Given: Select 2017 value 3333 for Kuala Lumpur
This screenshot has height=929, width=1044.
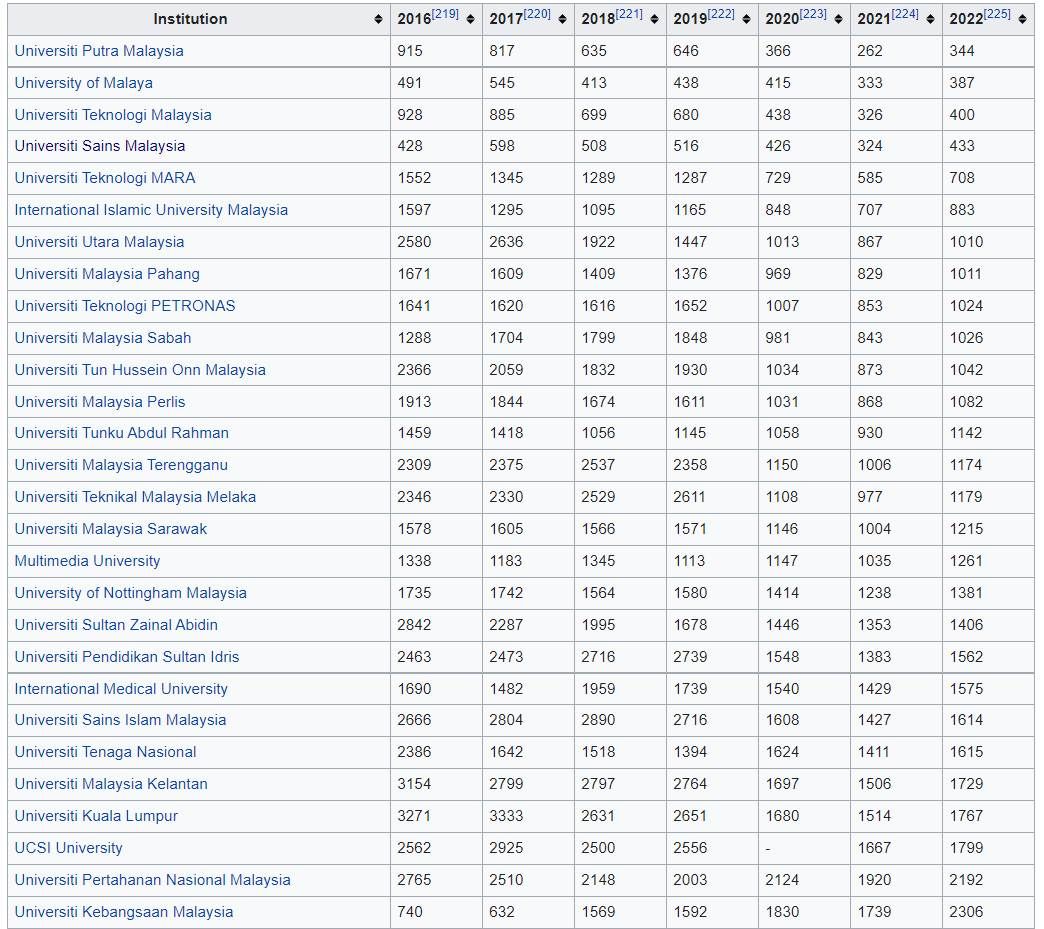Looking at the screenshot, I should 506,816.
